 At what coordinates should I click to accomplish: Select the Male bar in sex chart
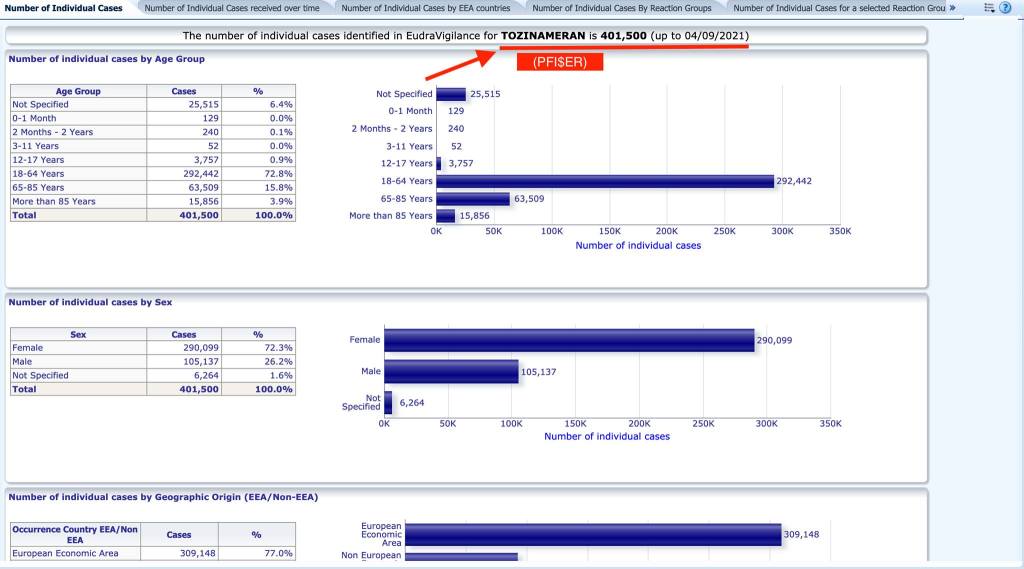click(x=451, y=372)
